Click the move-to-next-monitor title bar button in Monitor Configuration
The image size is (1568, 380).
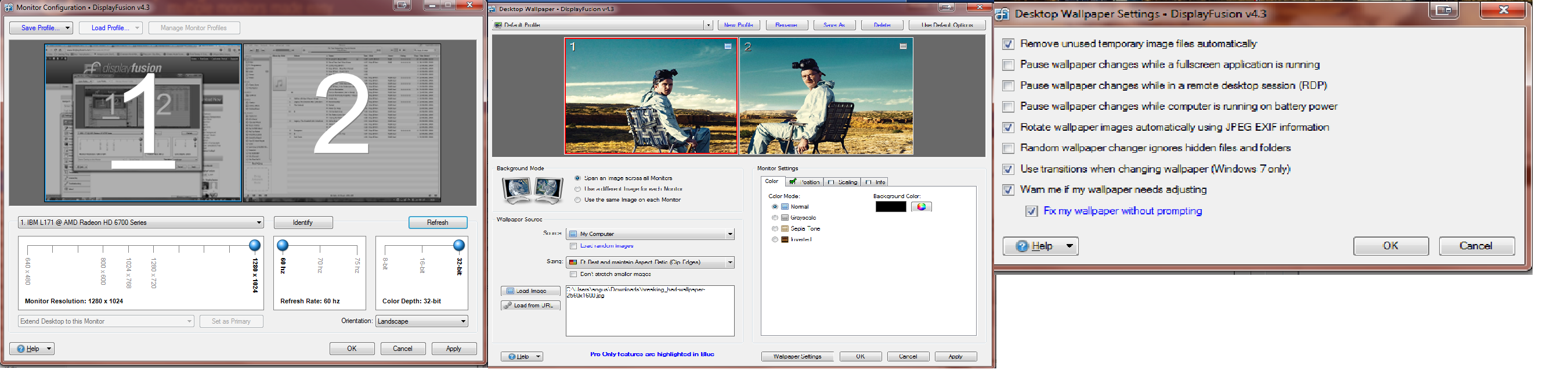pos(401,5)
